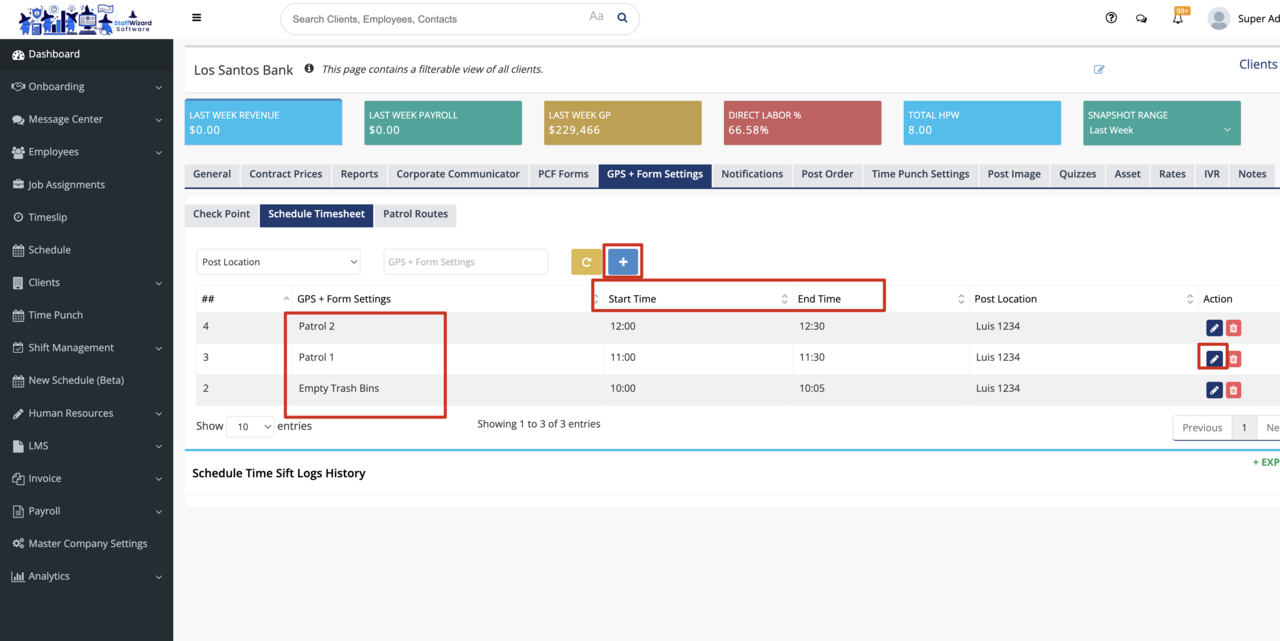This screenshot has height=641, width=1280.
Task: Toggle the hamburger sidebar menu
Action: point(196,18)
